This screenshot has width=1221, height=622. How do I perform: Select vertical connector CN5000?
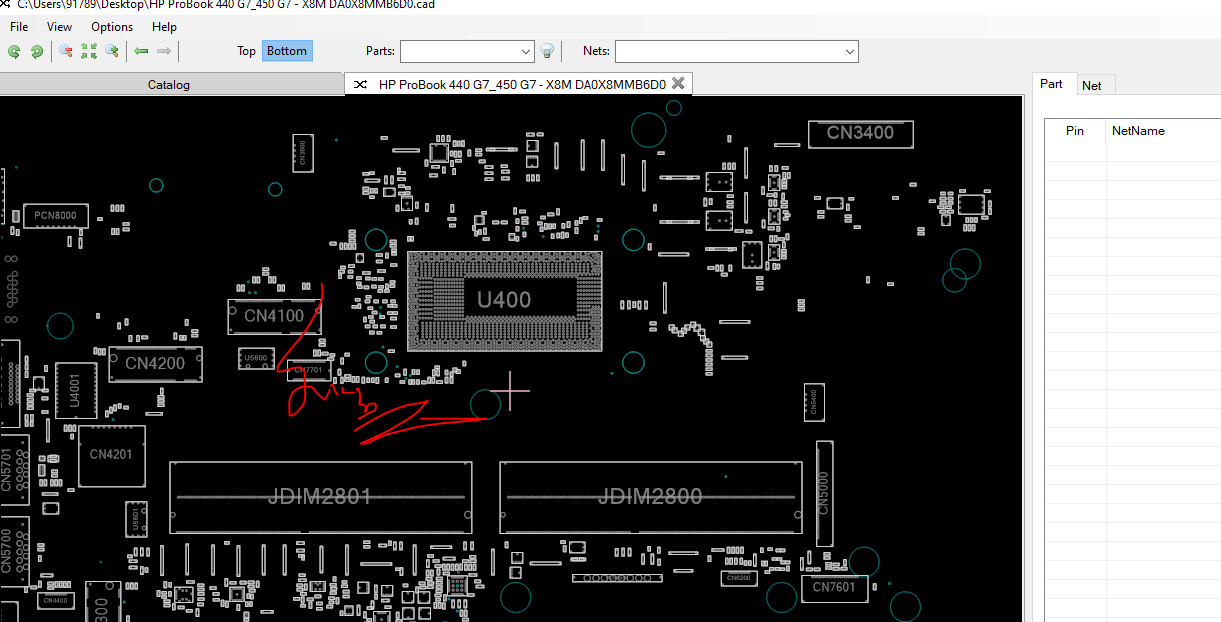pos(824,494)
